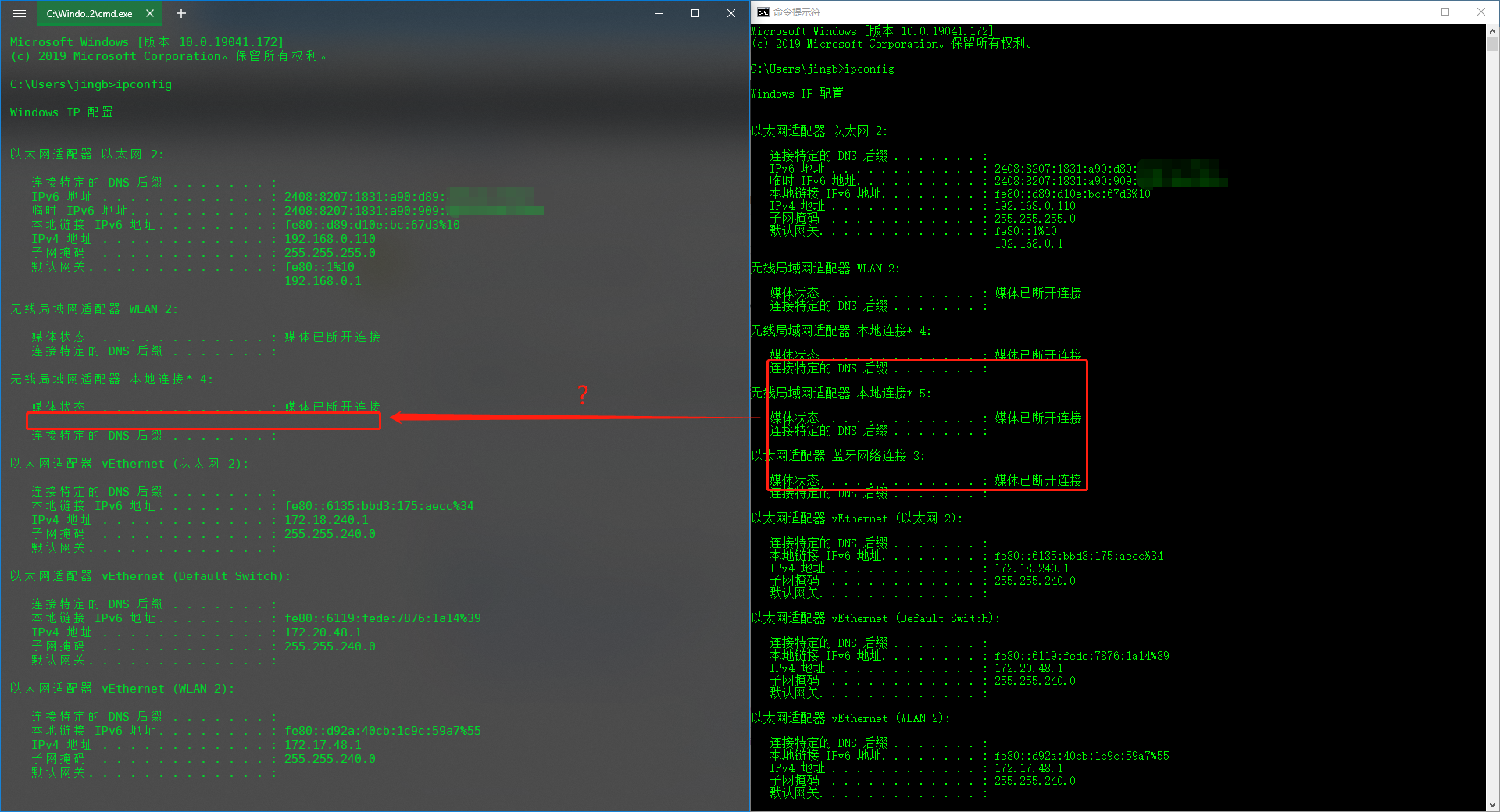Minimize the 命令提示符 window
This screenshot has height=812, width=1500.
(1410, 12)
